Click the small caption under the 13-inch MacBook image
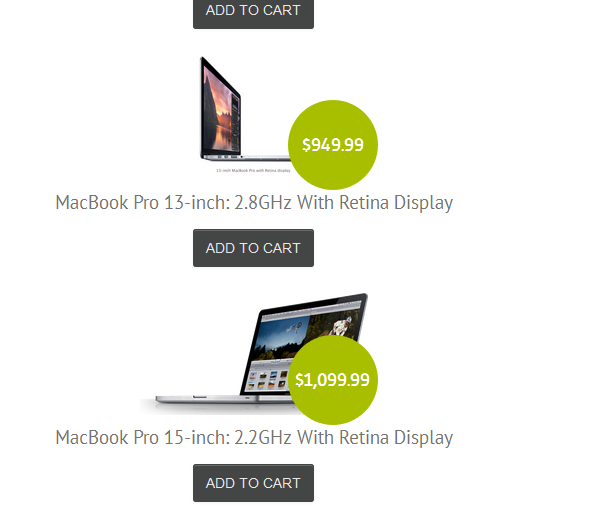606x513 pixels. click(253, 170)
